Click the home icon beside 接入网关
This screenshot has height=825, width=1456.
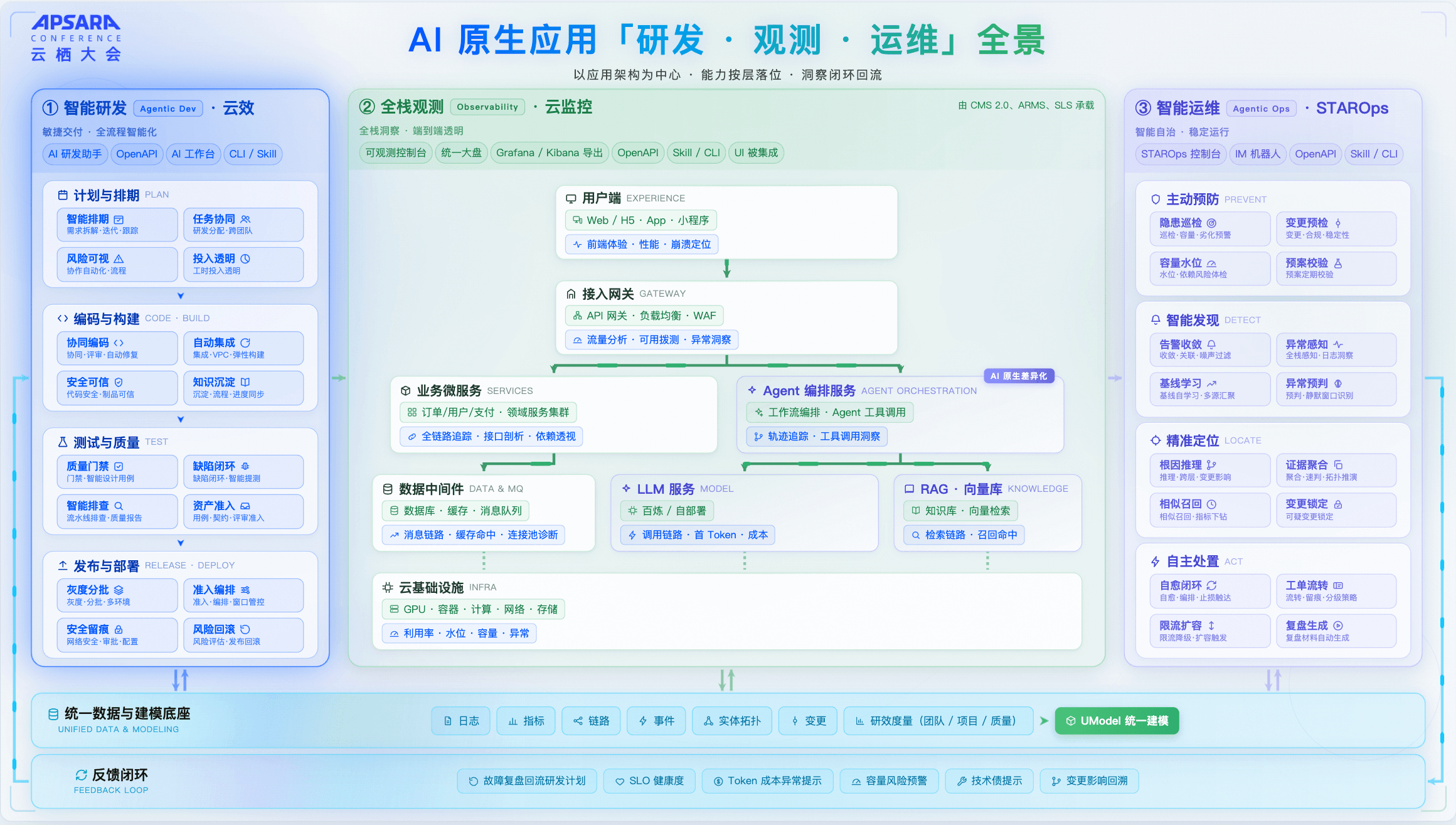pos(571,294)
